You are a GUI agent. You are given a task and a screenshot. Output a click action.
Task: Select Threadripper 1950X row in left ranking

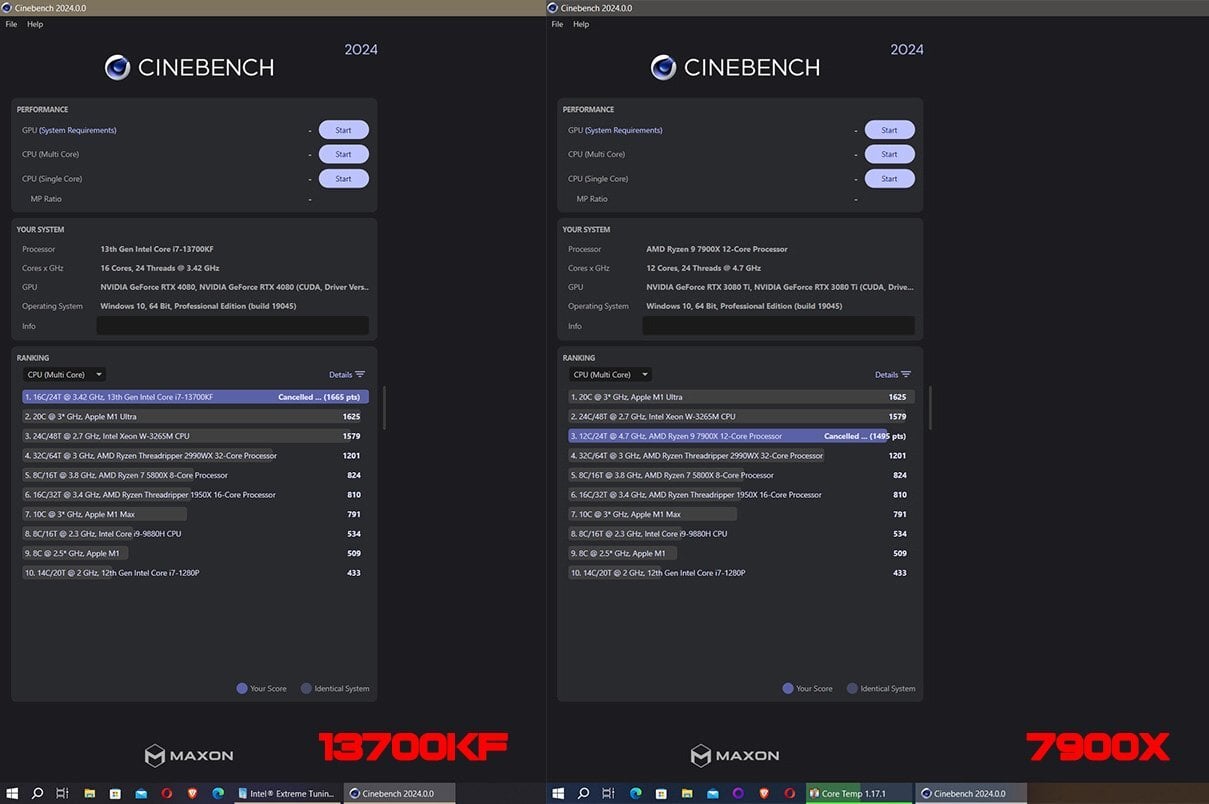click(195, 495)
